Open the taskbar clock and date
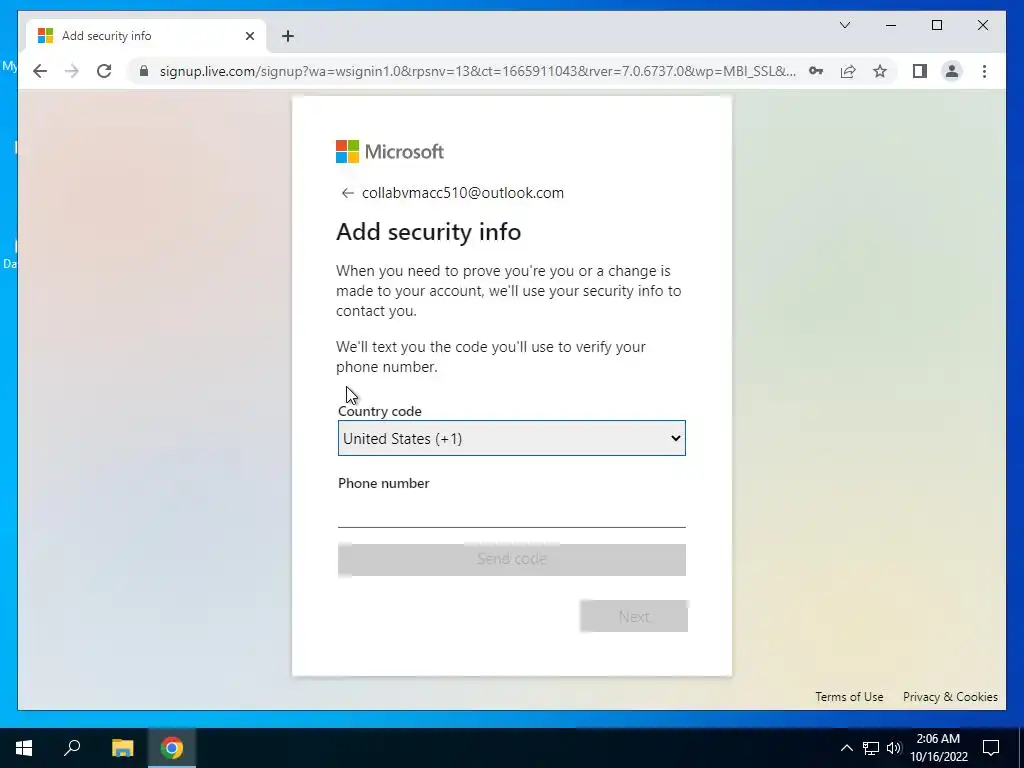Screen dimensions: 1024x768 tap(938, 748)
